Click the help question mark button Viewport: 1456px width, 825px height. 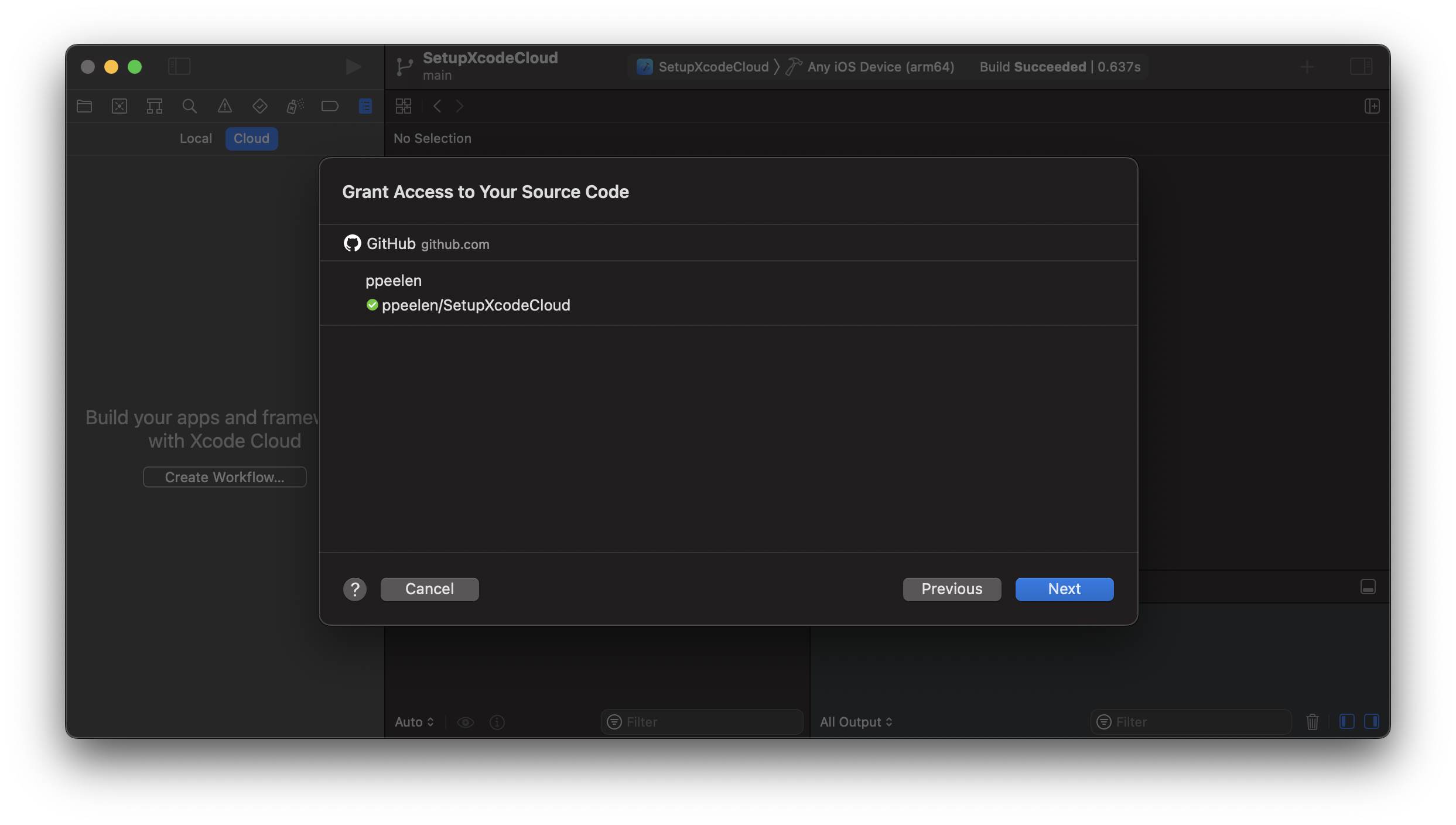pyautogui.click(x=355, y=589)
